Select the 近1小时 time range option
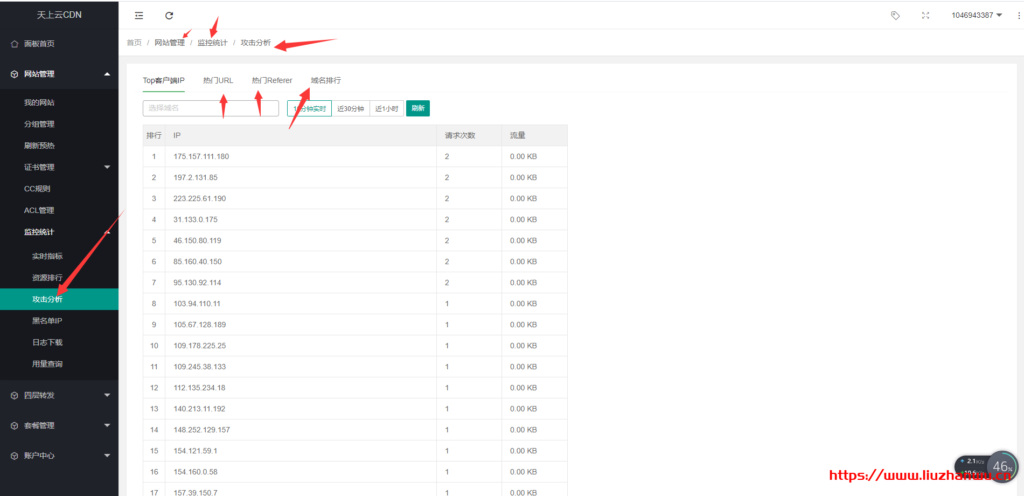The image size is (1024, 496). [386, 108]
